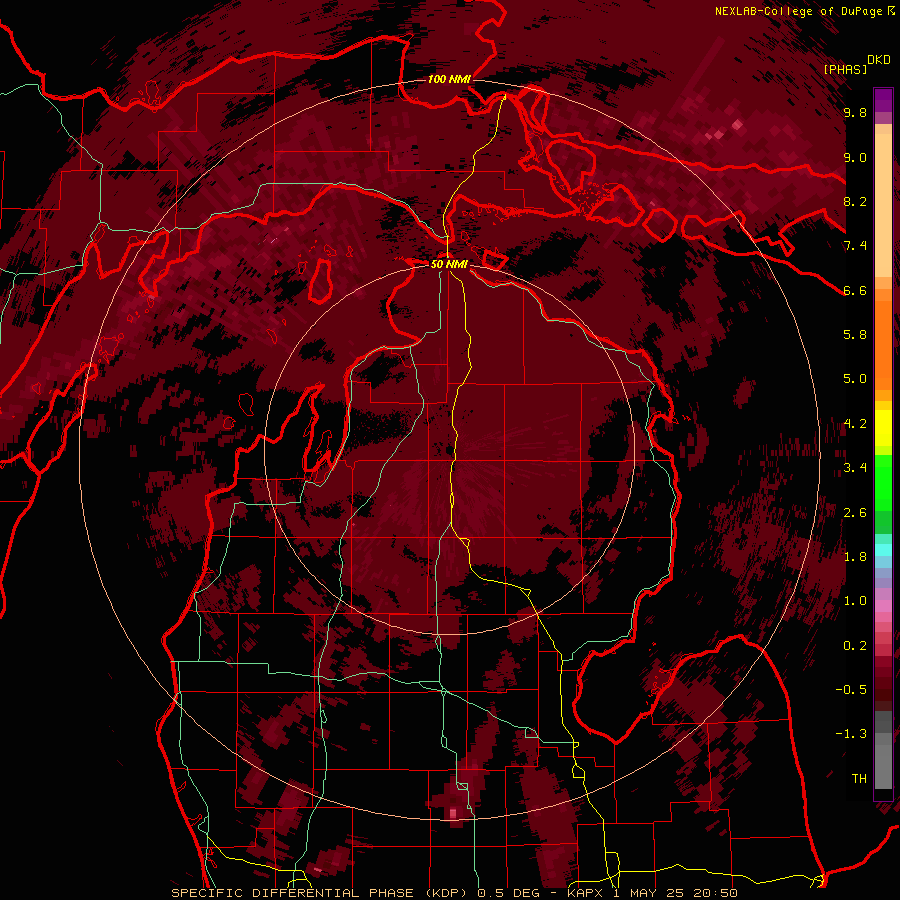Select the -0.5 color scale value
The height and width of the screenshot is (900, 900).
pyautogui.click(x=851, y=689)
